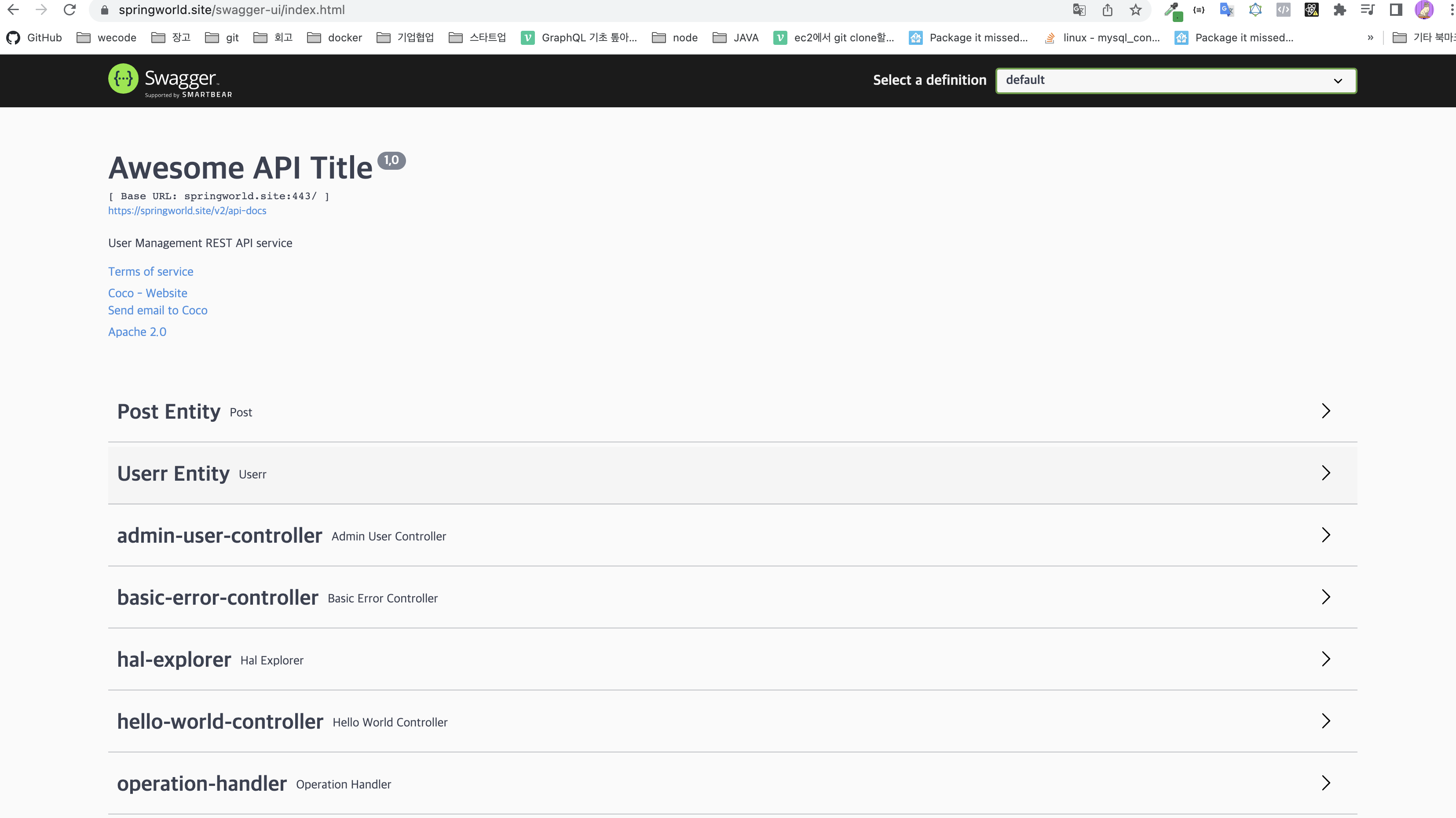
Task: Expand the admin-user-controller section
Action: [x=1325, y=535]
